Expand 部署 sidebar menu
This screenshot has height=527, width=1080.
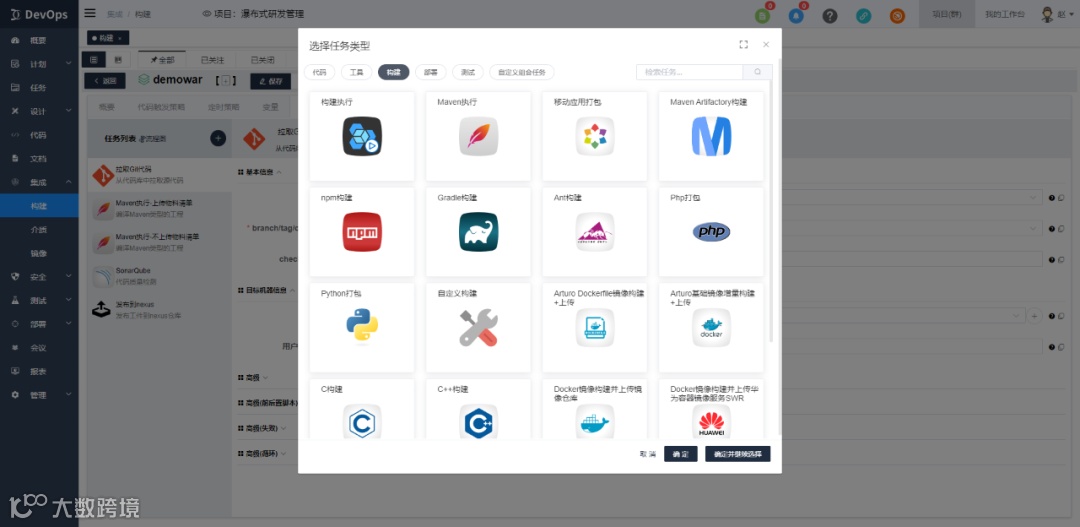(39, 324)
